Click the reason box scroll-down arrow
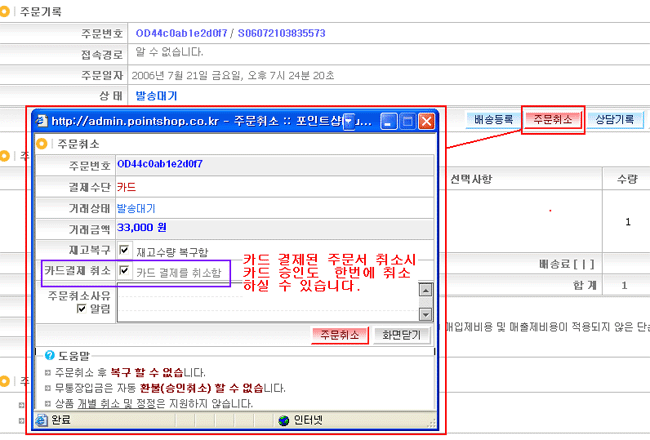This screenshot has height=440, width=650. (x=424, y=314)
